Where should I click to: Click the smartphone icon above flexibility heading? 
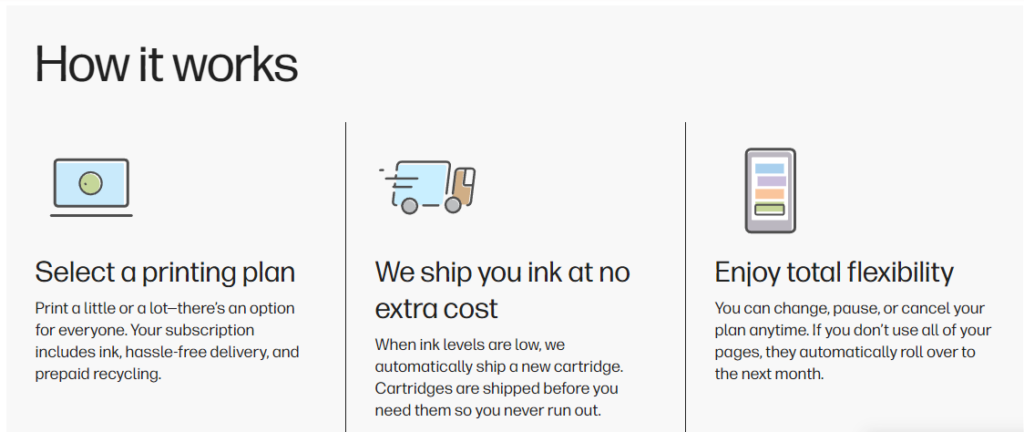pyautogui.click(x=770, y=191)
